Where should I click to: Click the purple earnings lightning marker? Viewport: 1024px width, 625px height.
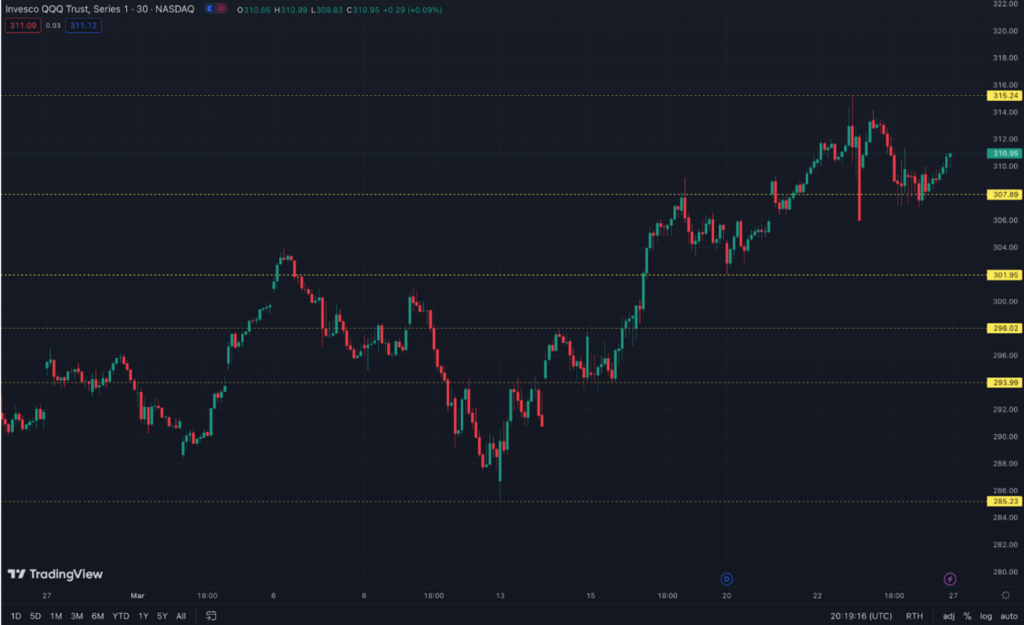(950, 579)
